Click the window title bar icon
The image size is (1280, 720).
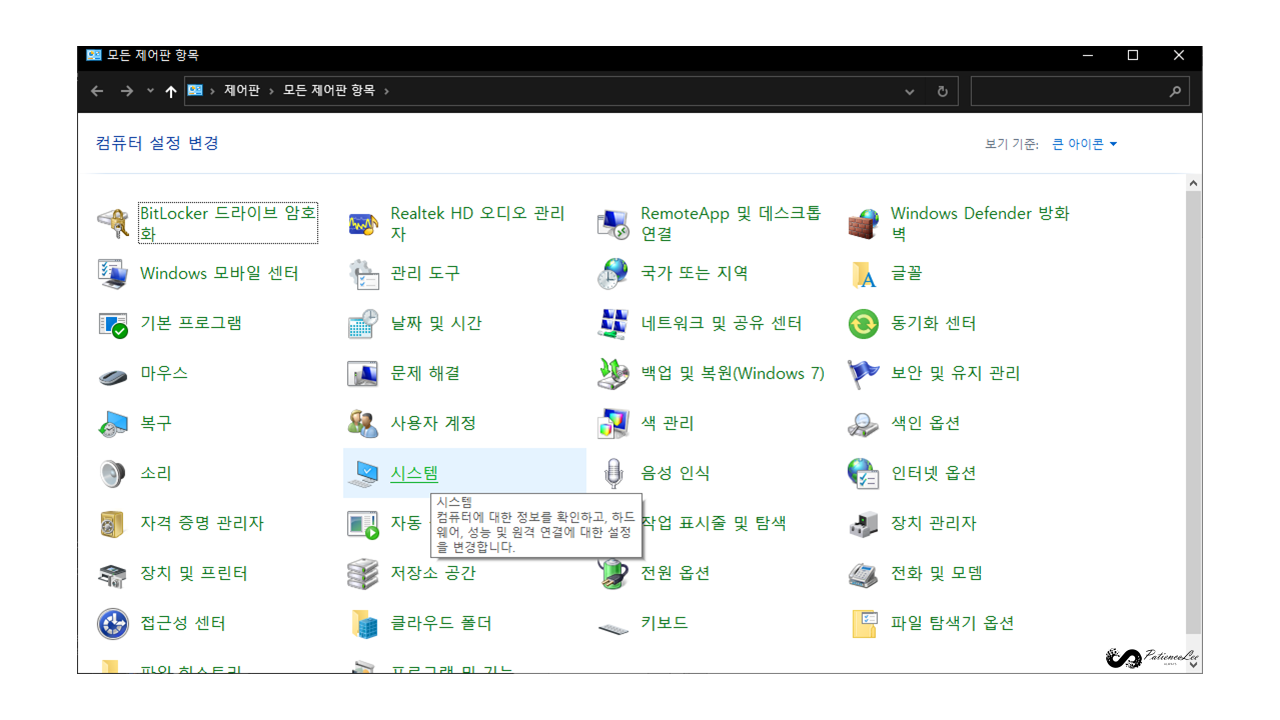94,55
